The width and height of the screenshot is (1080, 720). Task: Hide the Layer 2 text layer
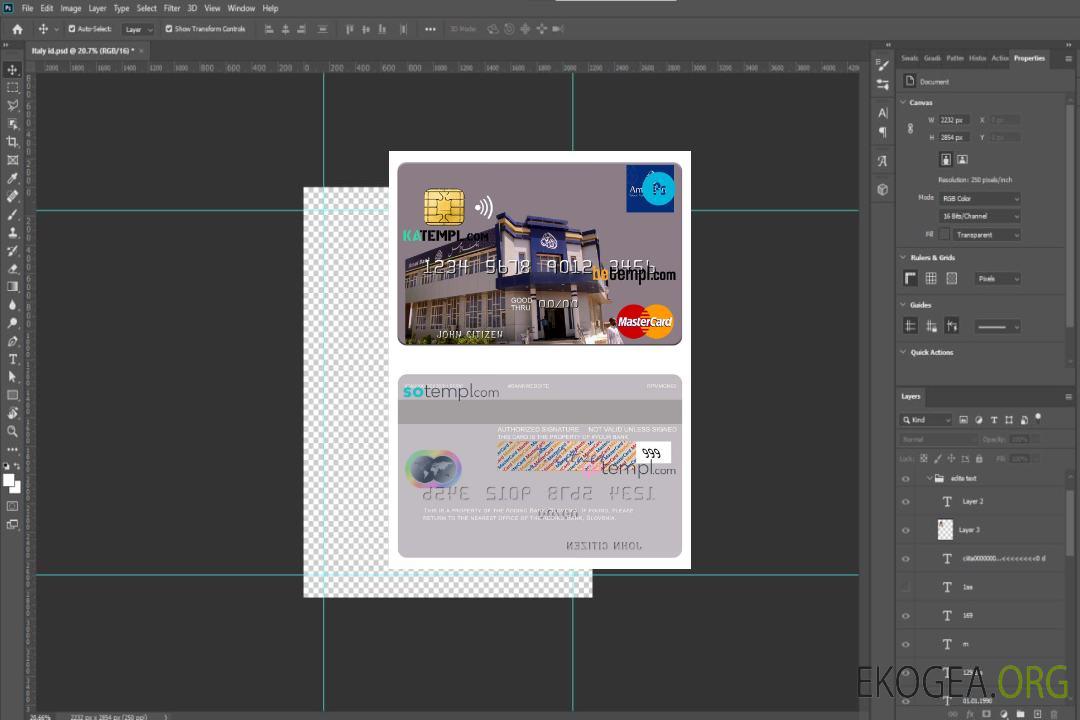click(906, 502)
